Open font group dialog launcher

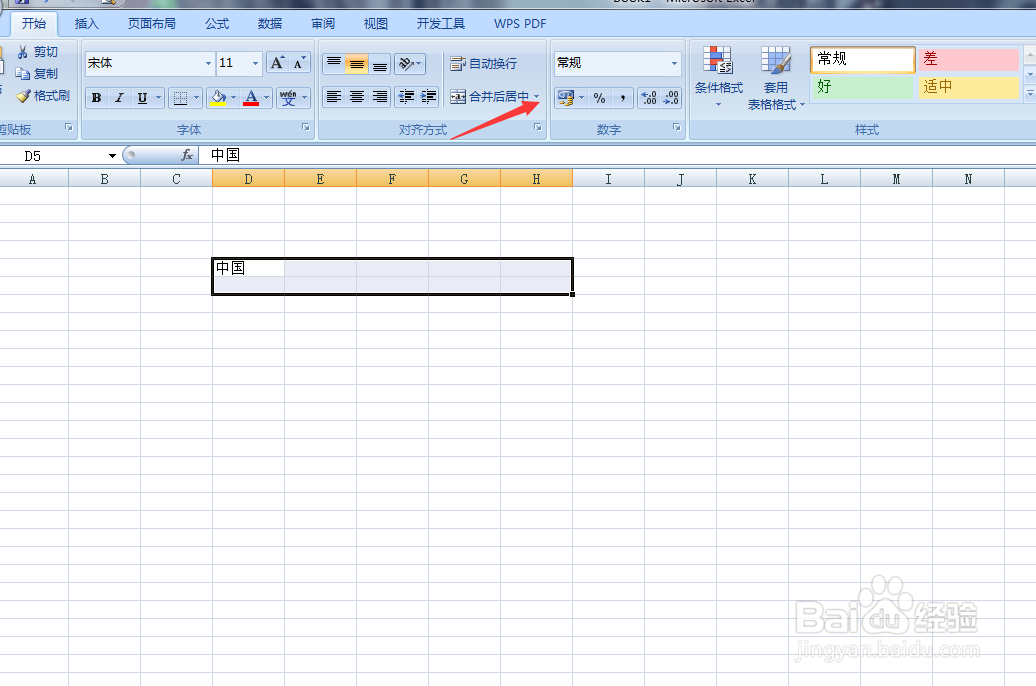point(306,127)
